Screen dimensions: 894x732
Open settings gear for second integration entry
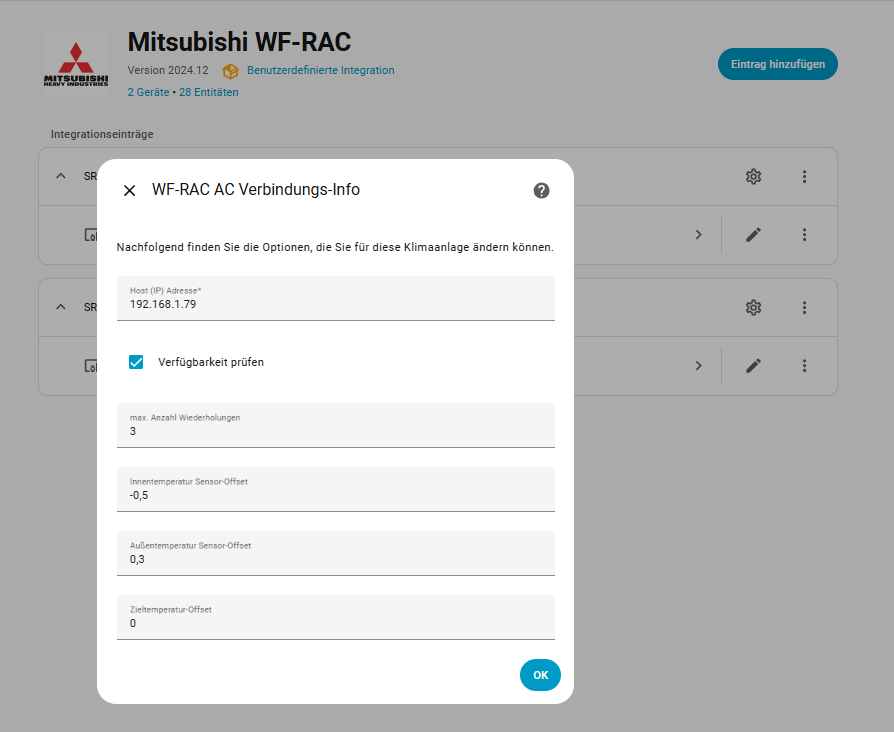pos(753,308)
